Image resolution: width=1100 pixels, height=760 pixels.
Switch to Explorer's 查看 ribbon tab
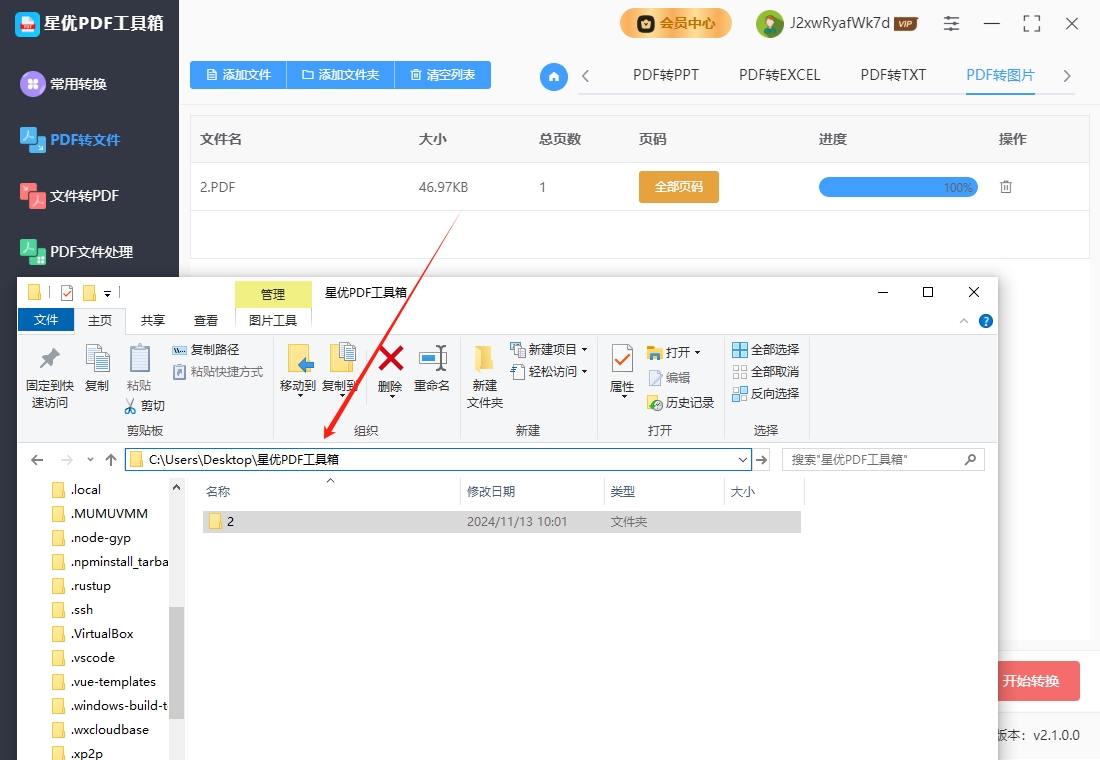coord(206,321)
